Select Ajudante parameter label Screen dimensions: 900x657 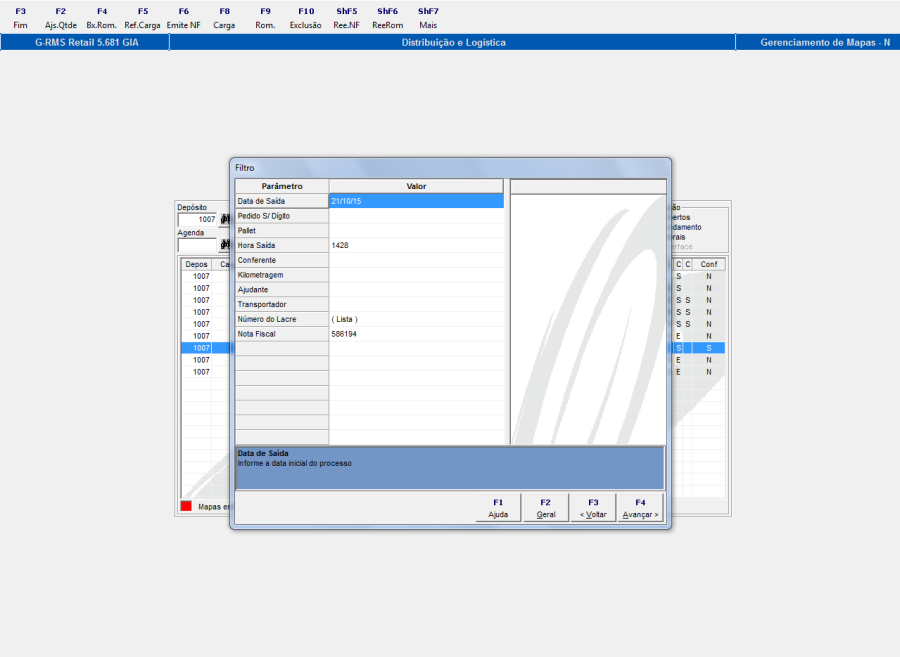point(282,290)
